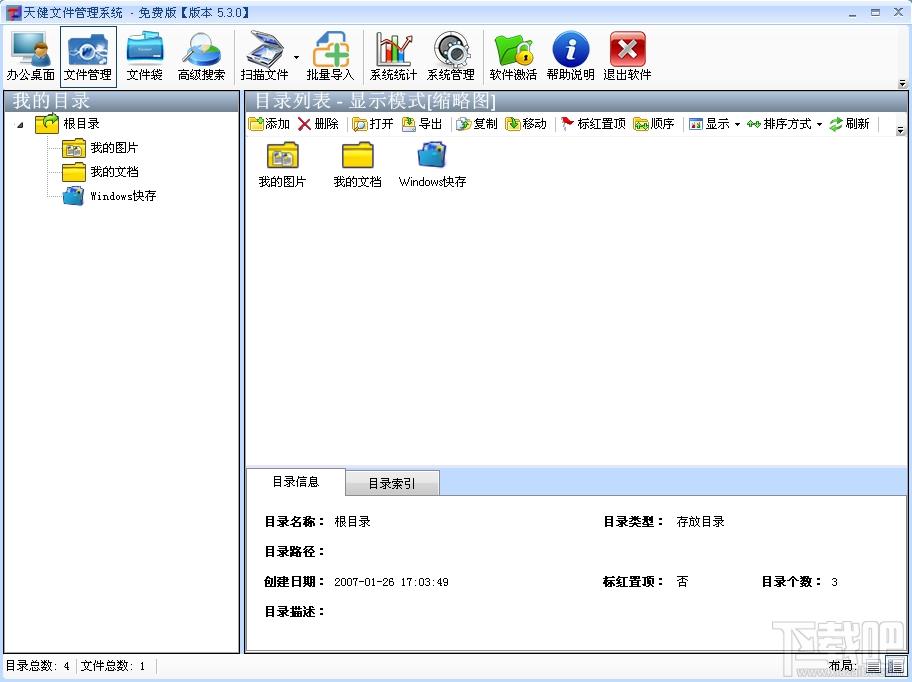Collapse the 根目录 root tree node
The height and width of the screenshot is (682, 912).
coord(21,124)
